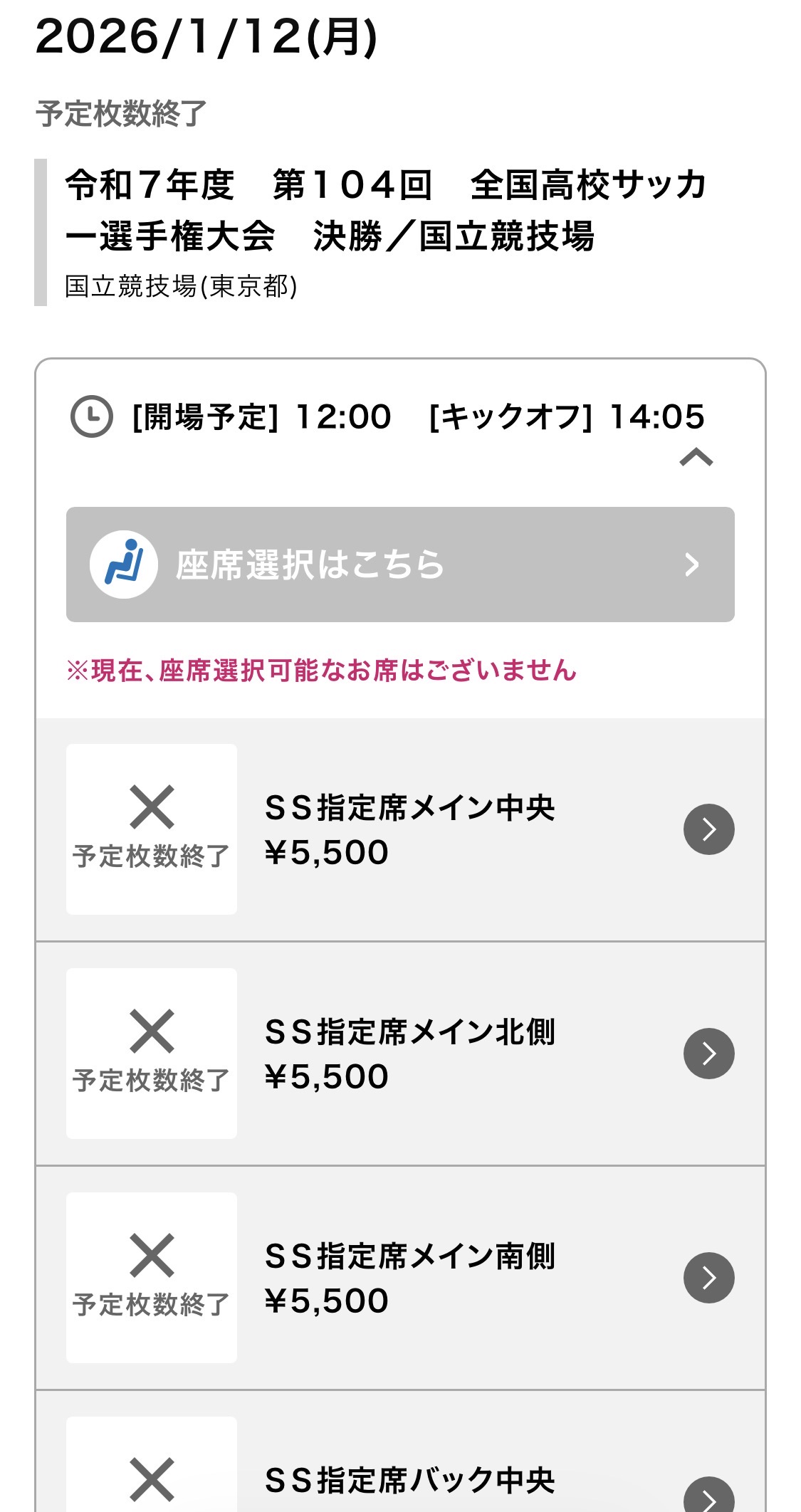The height and width of the screenshot is (1512, 801).
Task: Collapse the schedule with the up chevron
Action: [x=696, y=457]
